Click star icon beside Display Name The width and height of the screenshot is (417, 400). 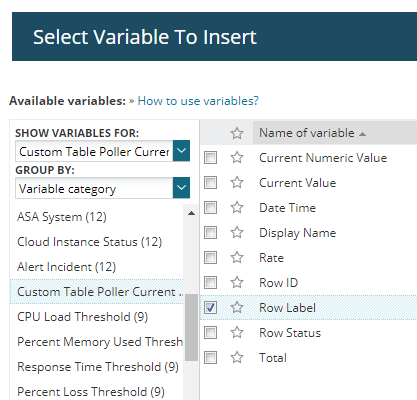[237, 232]
